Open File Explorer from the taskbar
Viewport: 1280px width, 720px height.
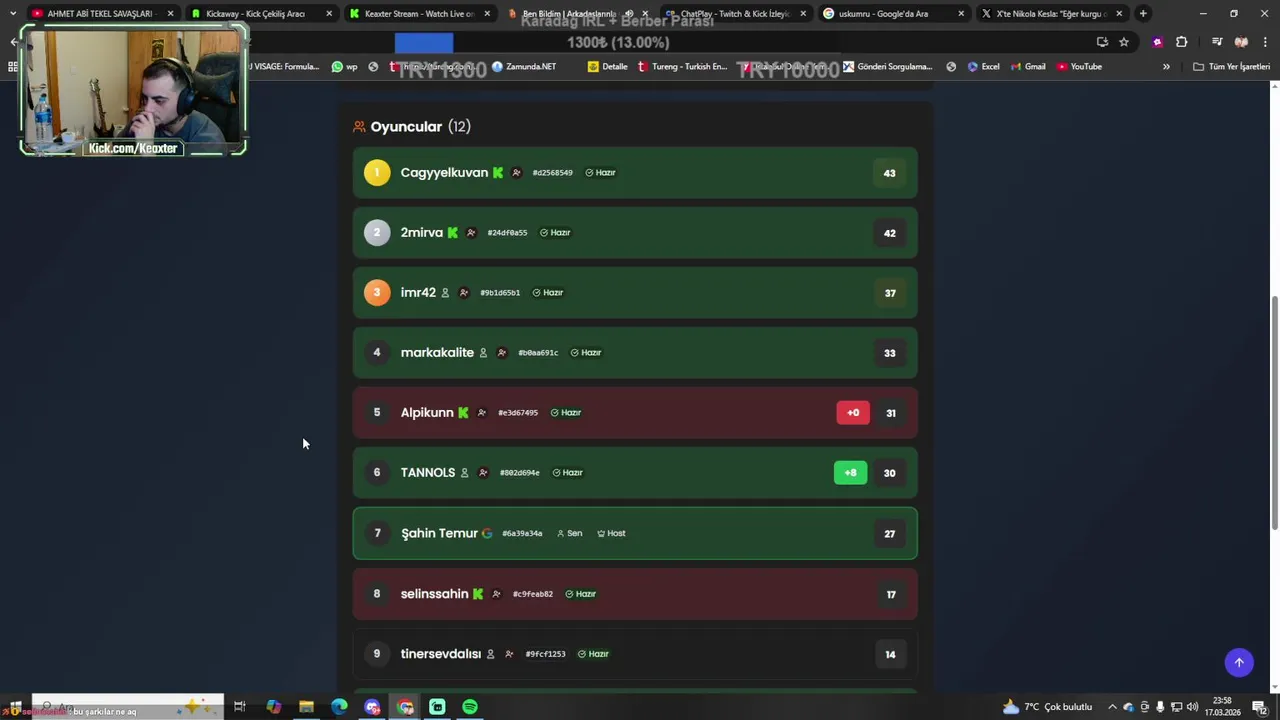click(306, 707)
